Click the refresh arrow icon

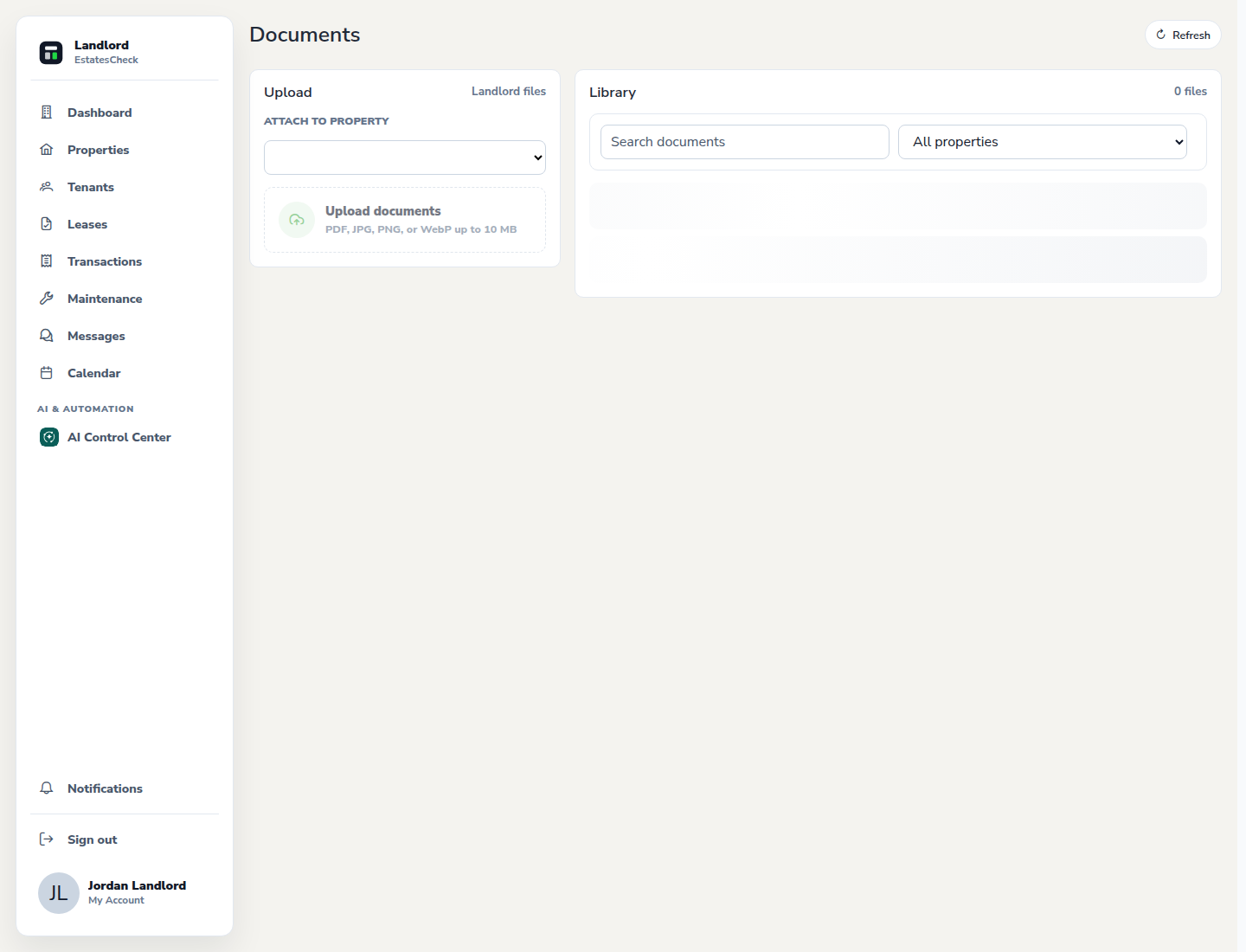[x=1161, y=35]
